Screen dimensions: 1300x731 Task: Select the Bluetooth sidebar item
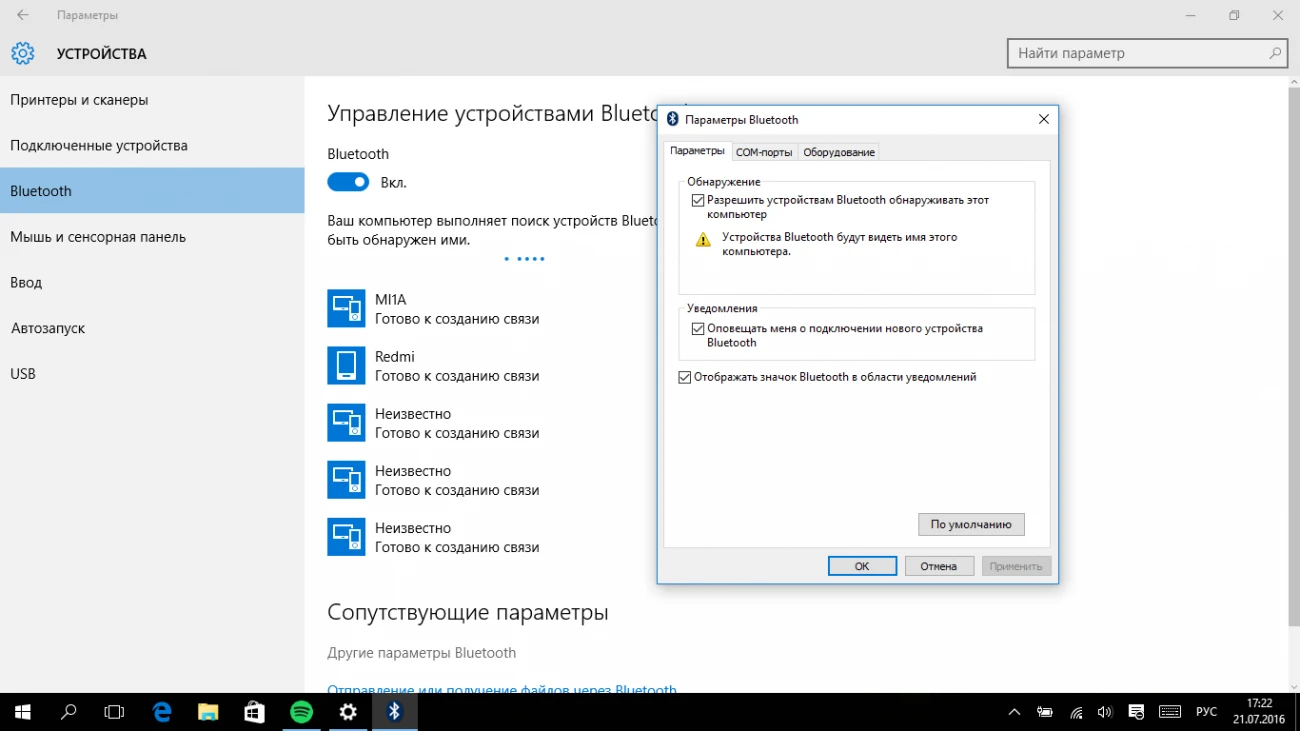(152, 191)
